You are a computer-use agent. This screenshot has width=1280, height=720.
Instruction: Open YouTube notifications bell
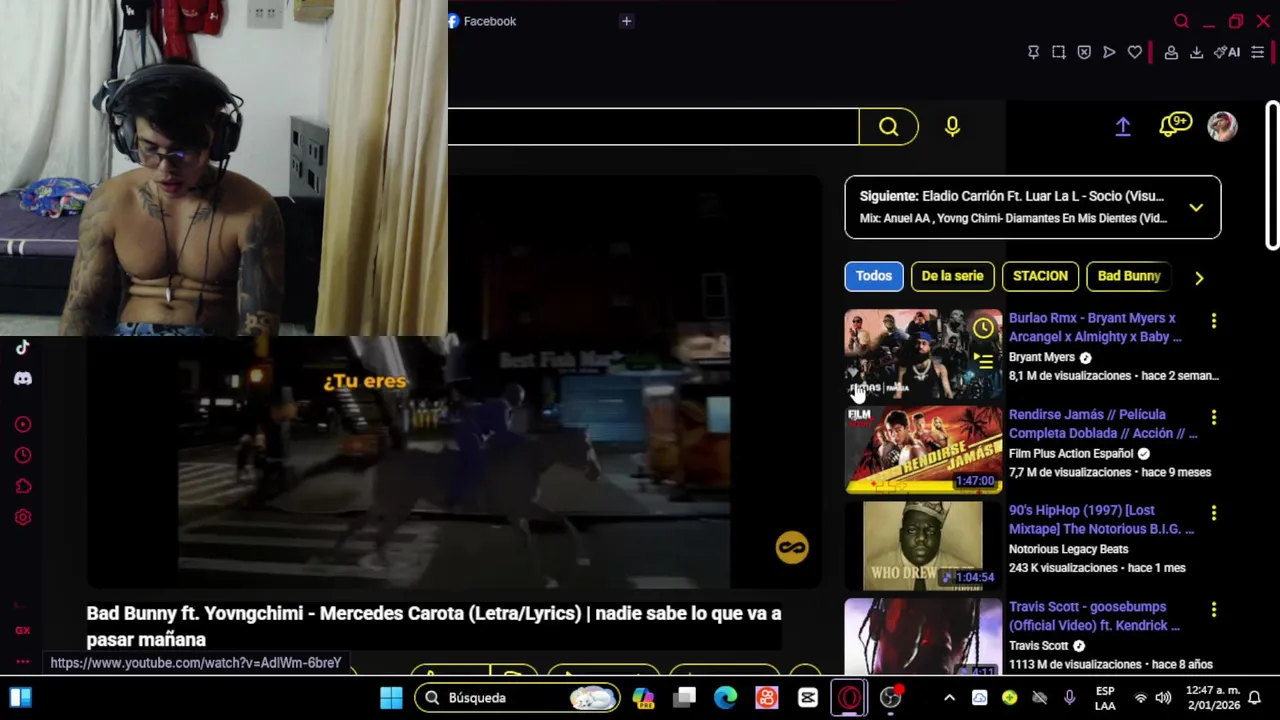[x=1174, y=125]
